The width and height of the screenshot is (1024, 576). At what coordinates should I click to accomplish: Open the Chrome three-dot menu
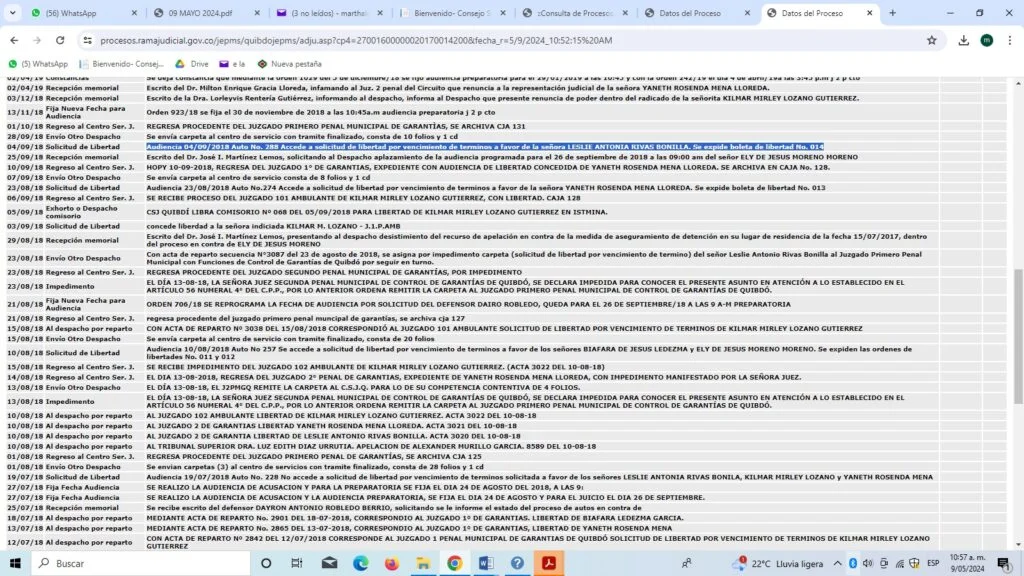coord(1010,40)
